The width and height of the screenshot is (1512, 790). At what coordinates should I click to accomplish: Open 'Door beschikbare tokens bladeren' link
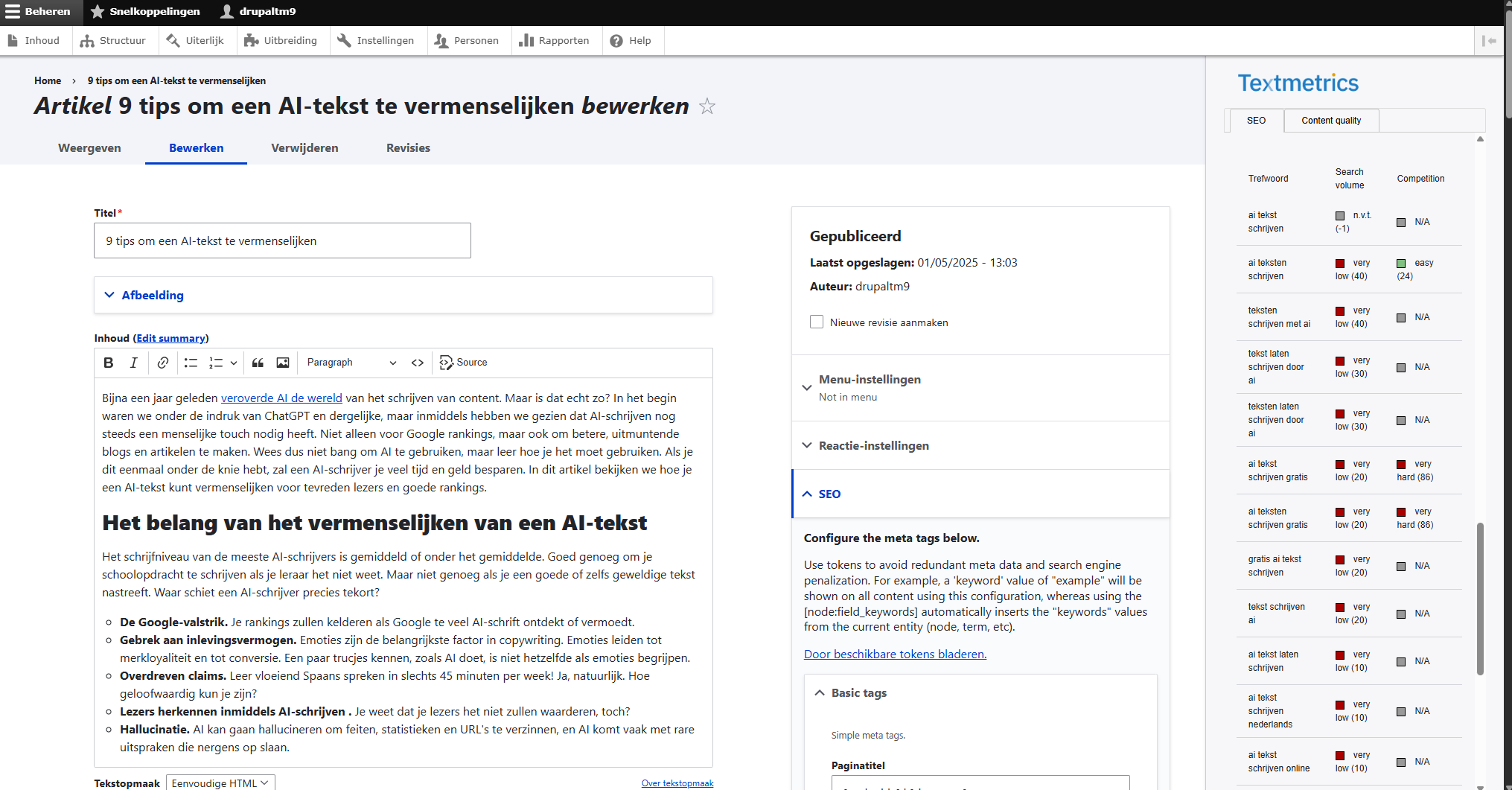(x=895, y=654)
